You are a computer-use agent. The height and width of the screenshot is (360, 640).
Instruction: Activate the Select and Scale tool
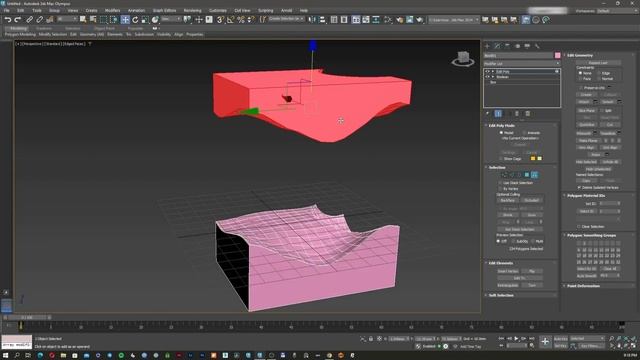145,20
